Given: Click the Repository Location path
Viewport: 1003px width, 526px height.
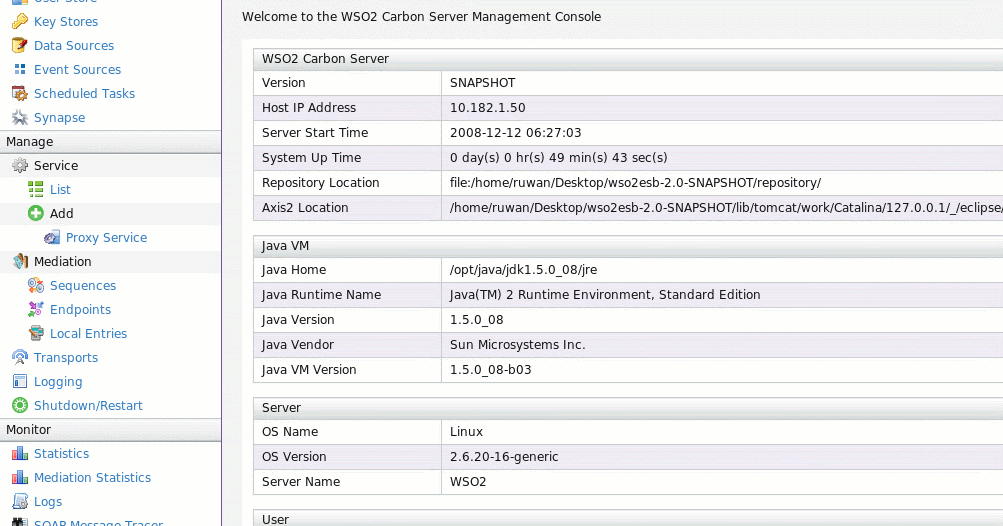Looking at the screenshot, I should 635,182.
